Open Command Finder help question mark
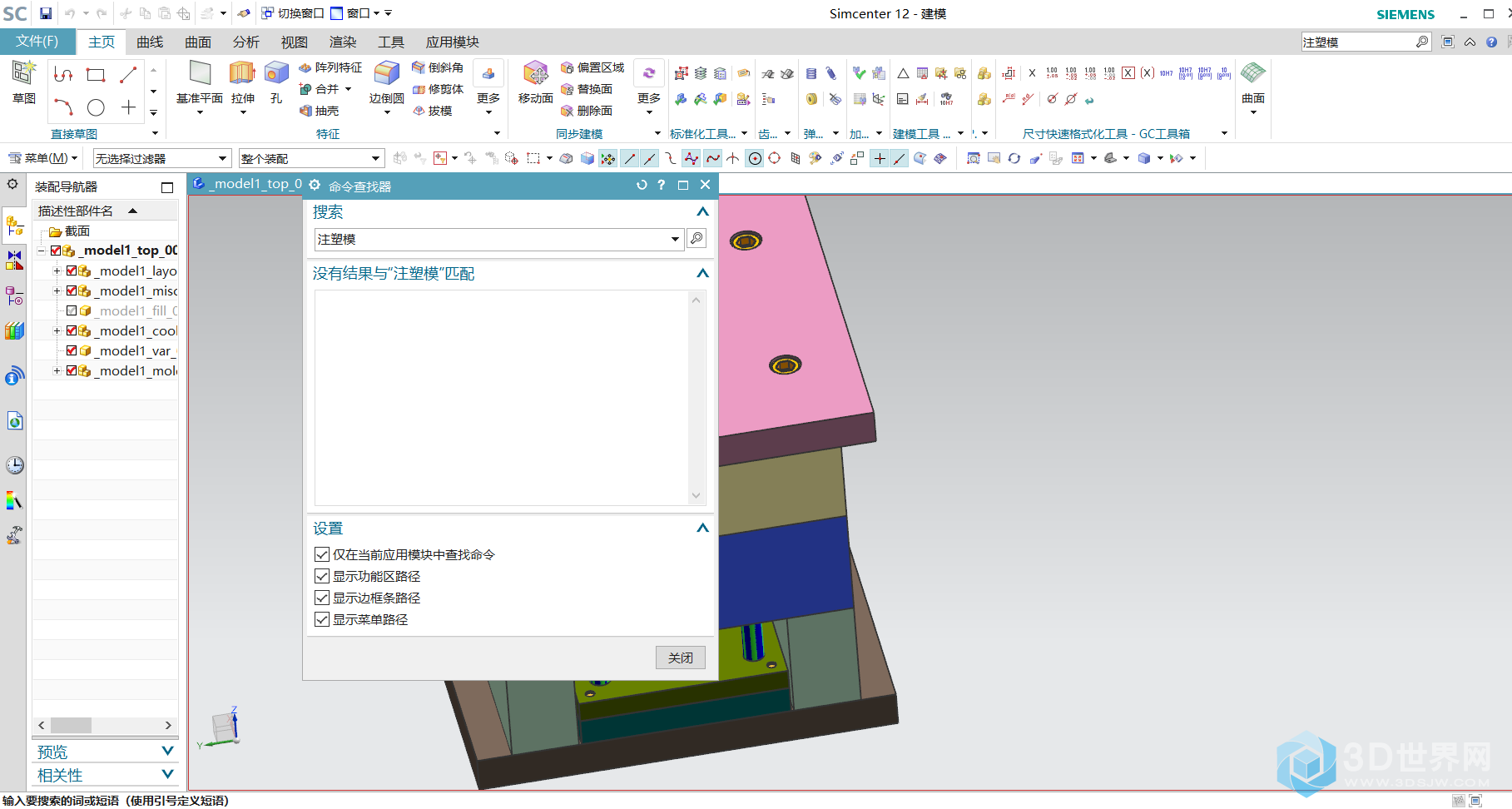The width and height of the screenshot is (1512, 809). click(x=662, y=185)
